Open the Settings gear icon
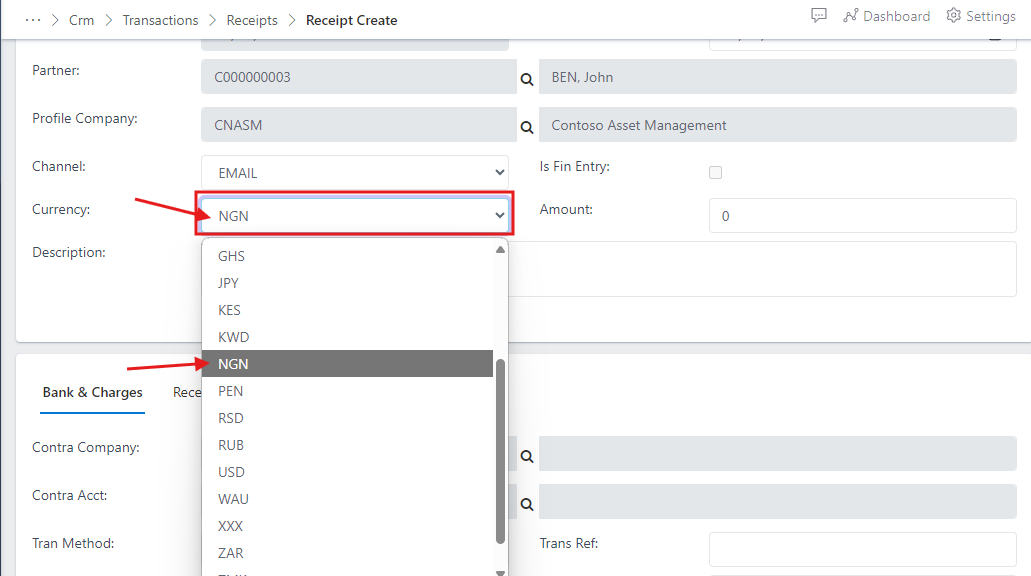 tap(953, 15)
